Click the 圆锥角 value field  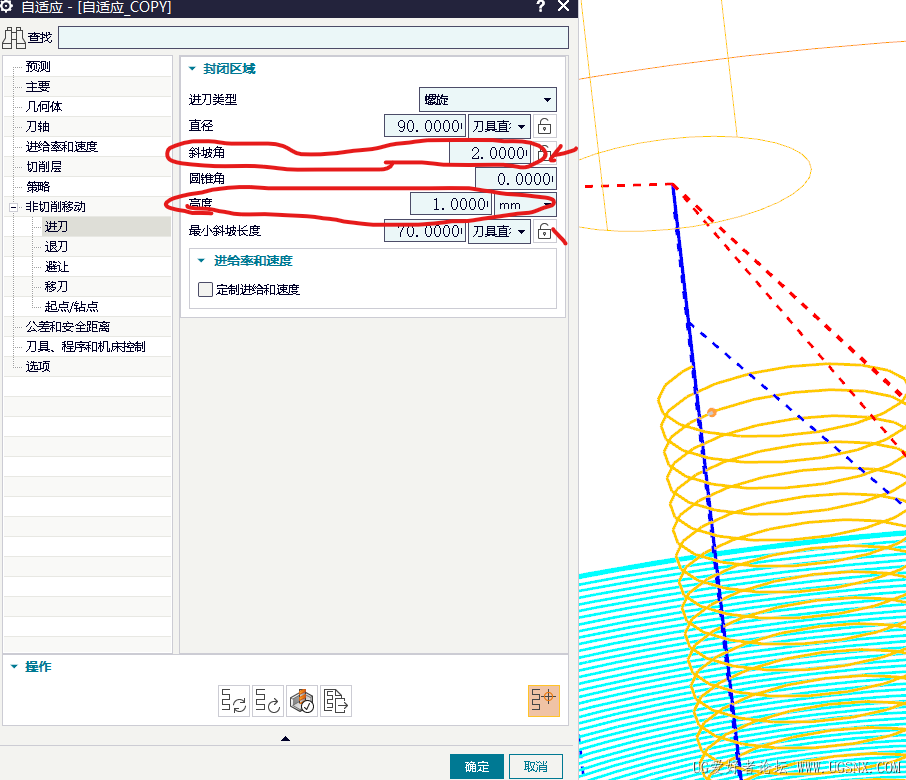click(516, 179)
